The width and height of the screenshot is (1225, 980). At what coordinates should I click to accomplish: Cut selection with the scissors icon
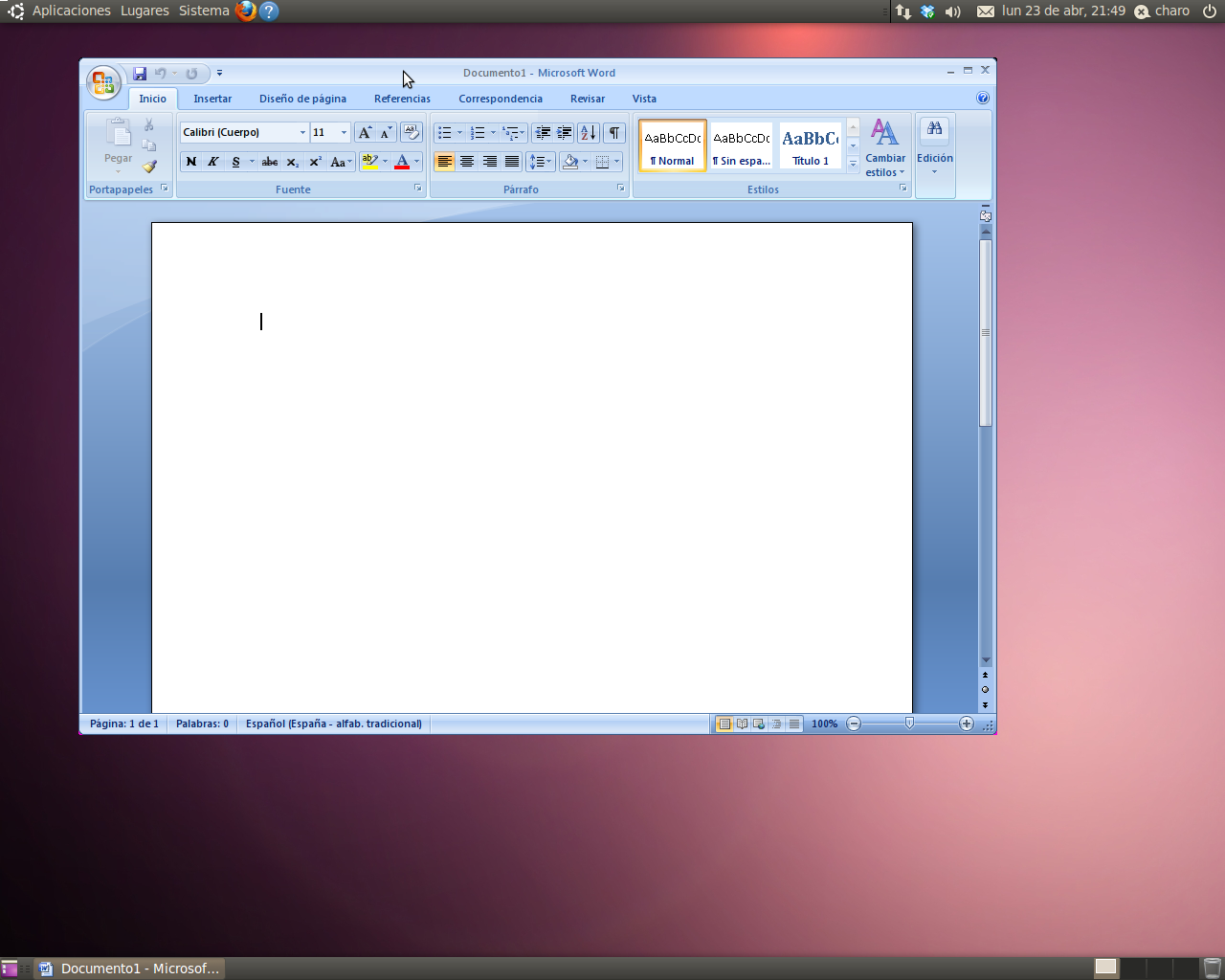(149, 125)
